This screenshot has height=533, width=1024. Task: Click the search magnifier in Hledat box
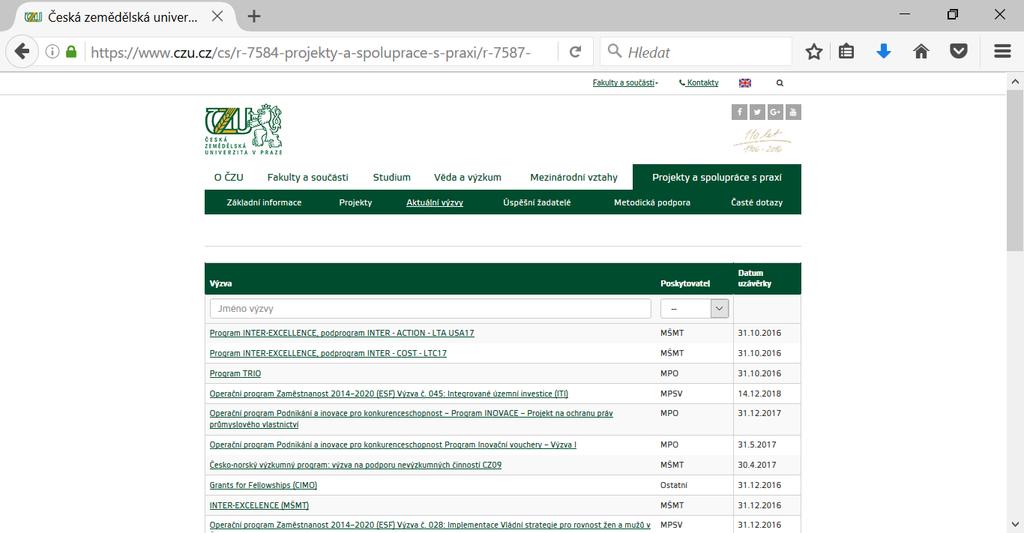tap(615, 52)
